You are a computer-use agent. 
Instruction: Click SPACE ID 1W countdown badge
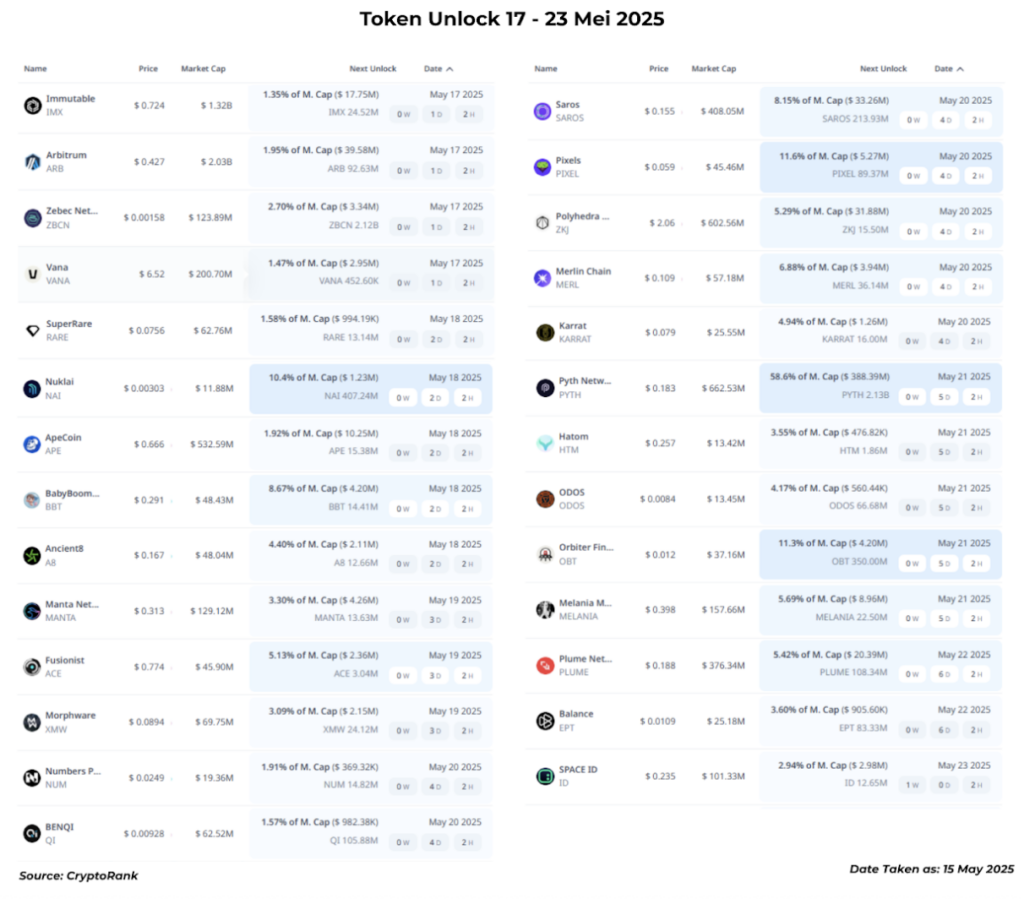tap(912, 785)
